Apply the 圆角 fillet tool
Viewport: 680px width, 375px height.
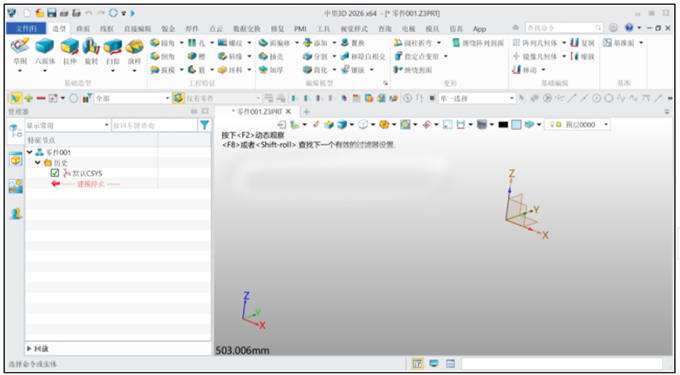point(163,43)
